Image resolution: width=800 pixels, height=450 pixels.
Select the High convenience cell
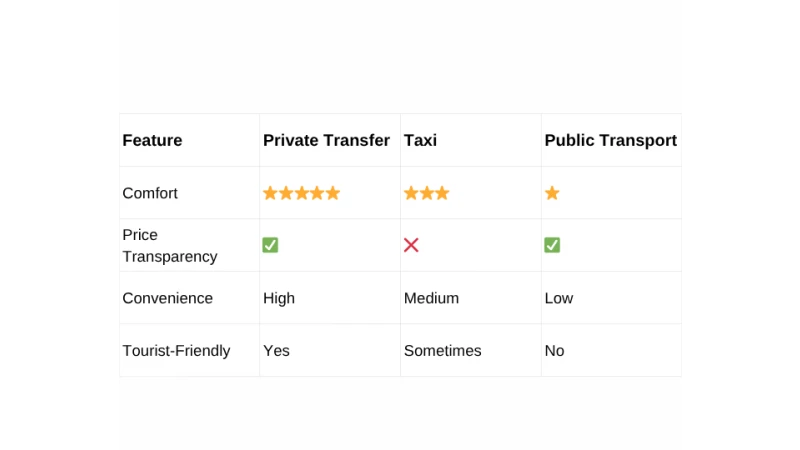click(x=279, y=298)
